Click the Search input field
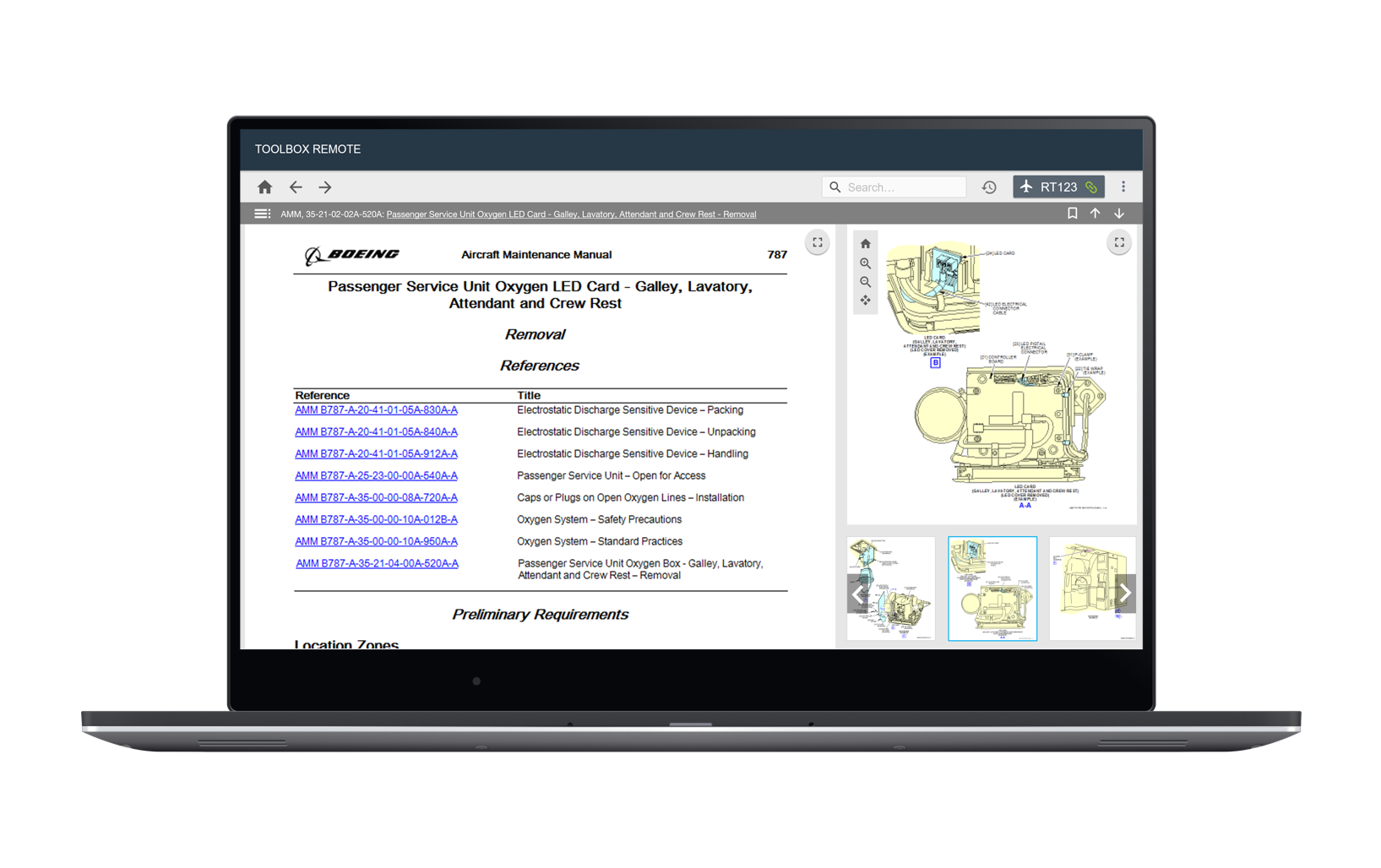Viewport: 1381px width, 868px height. 894,187
